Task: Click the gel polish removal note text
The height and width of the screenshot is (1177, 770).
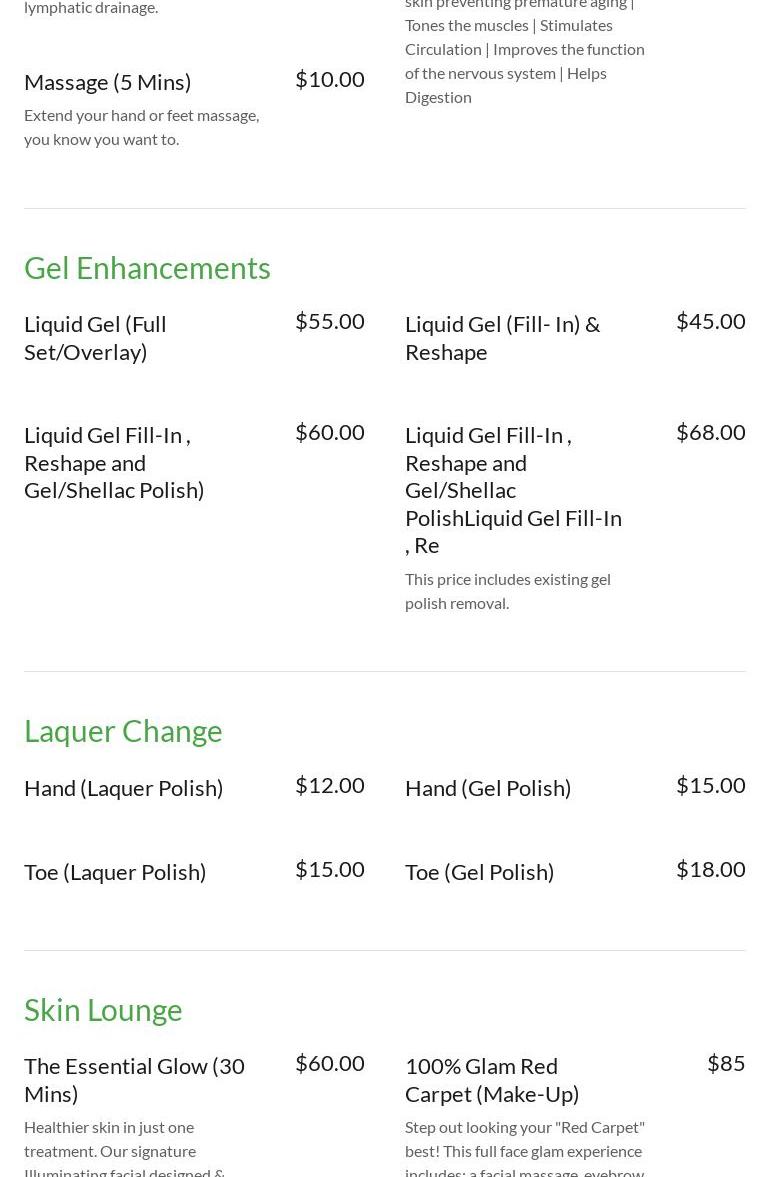Action: (507, 591)
